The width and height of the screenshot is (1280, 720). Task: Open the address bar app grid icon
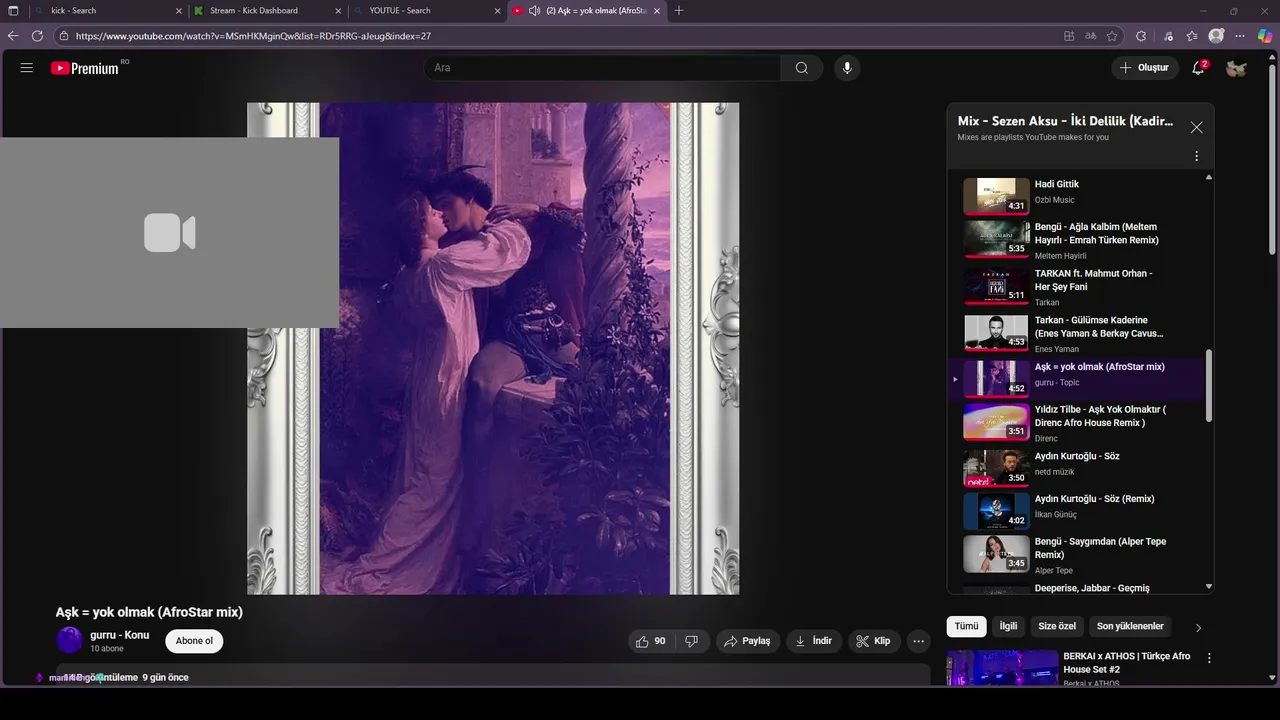(x=1069, y=36)
